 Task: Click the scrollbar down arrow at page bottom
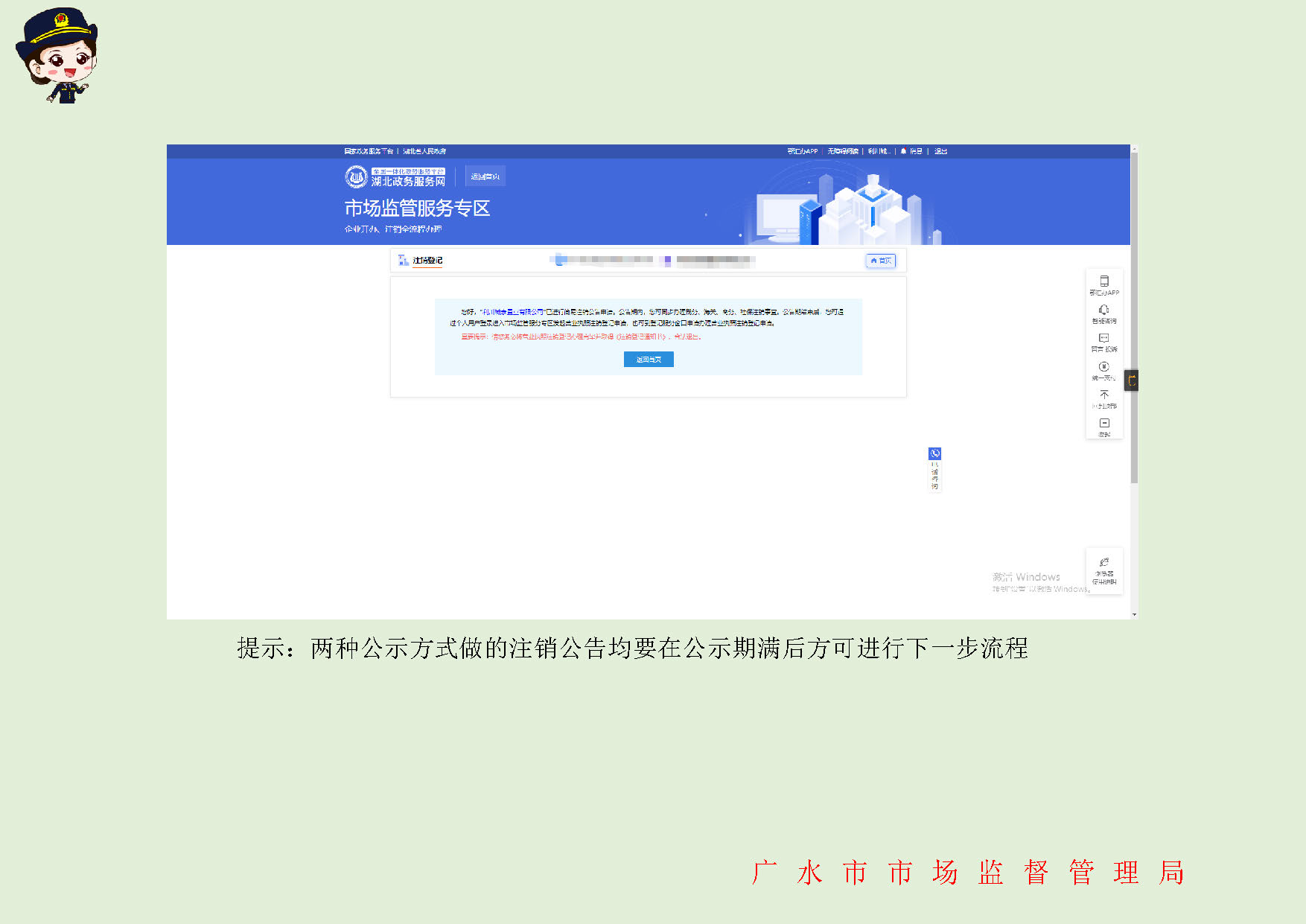(x=1134, y=615)
